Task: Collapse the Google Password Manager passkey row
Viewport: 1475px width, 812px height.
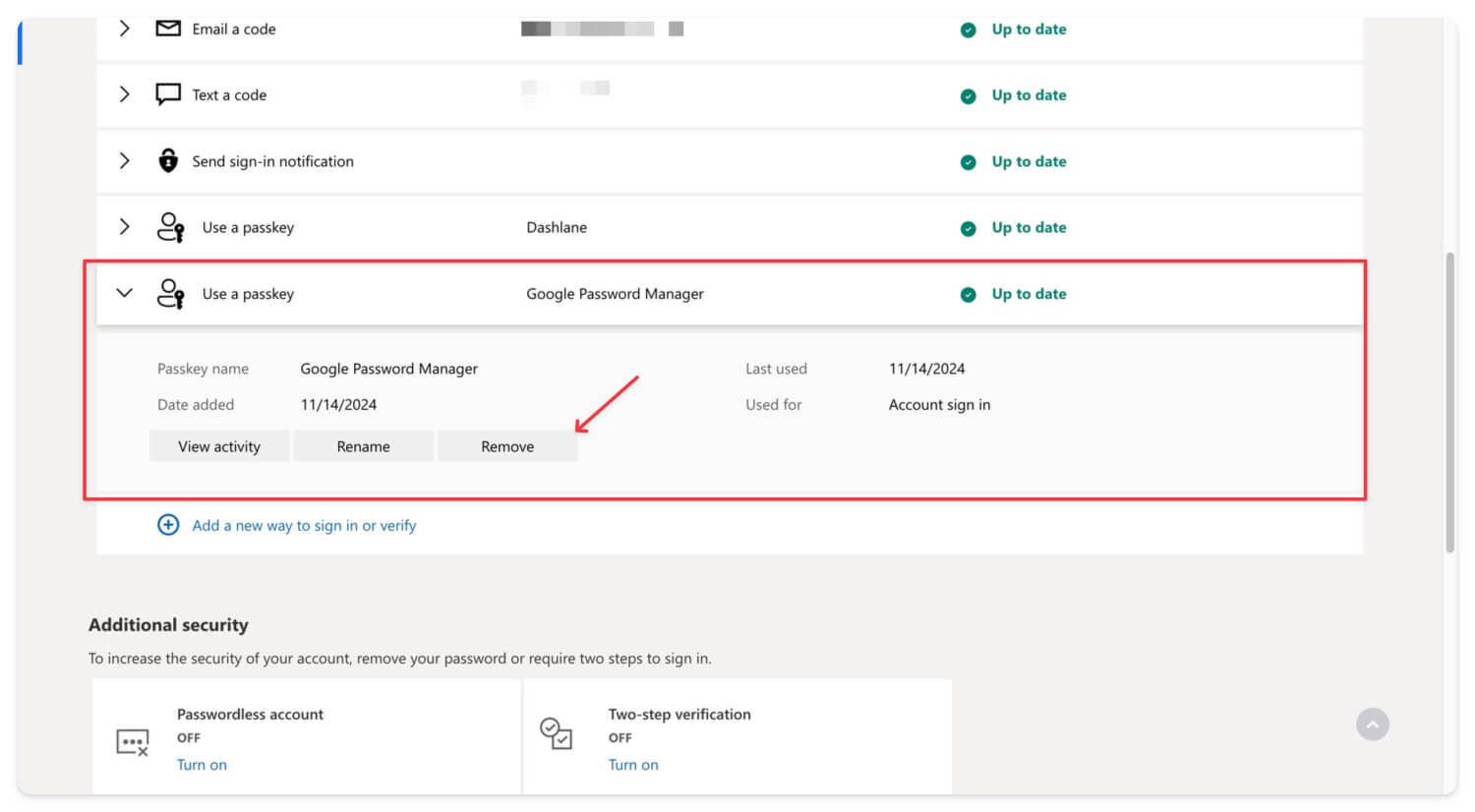Action: 124,293
